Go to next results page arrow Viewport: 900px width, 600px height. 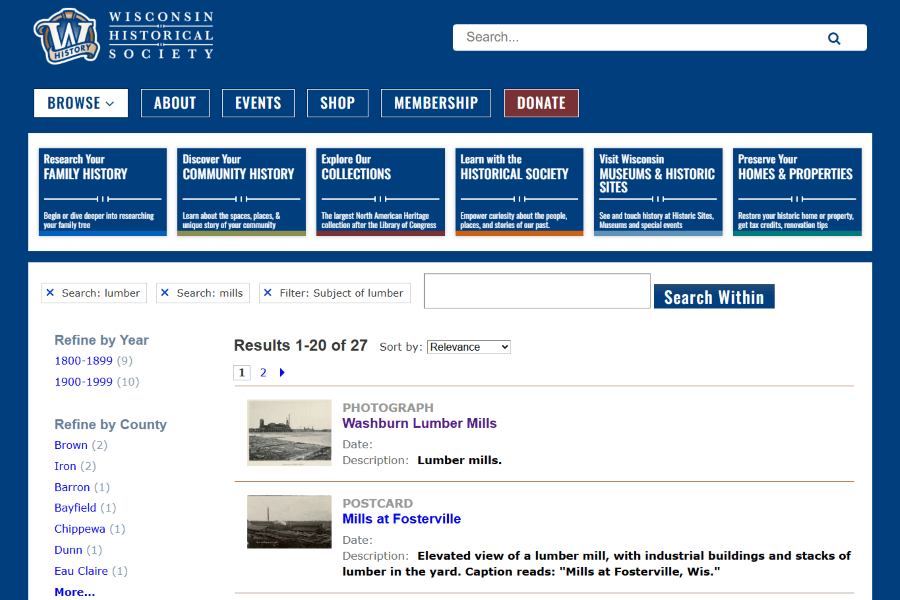click(x=282, y=373)
